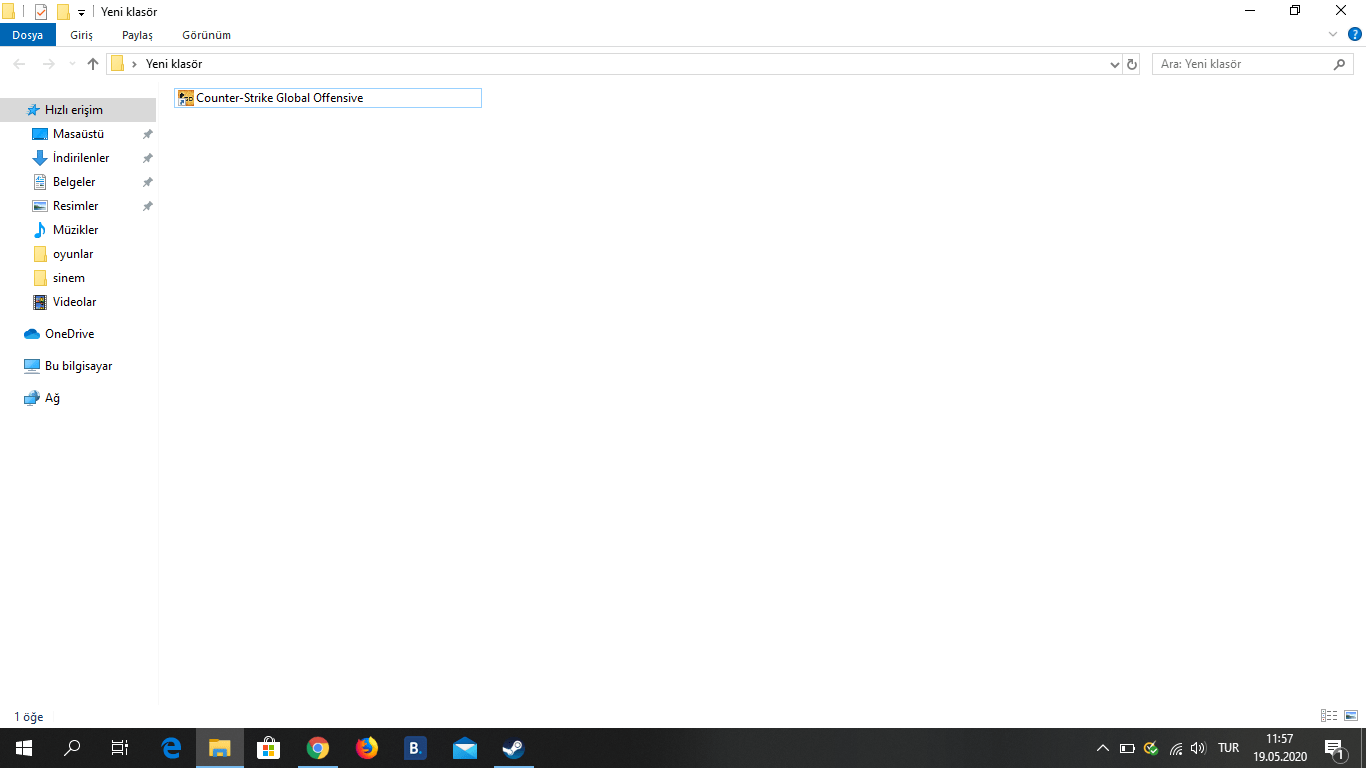The image size is (1366, 768).
Task: Switch to the Paylaş ribbon tab
Action: tap(137, 35)
